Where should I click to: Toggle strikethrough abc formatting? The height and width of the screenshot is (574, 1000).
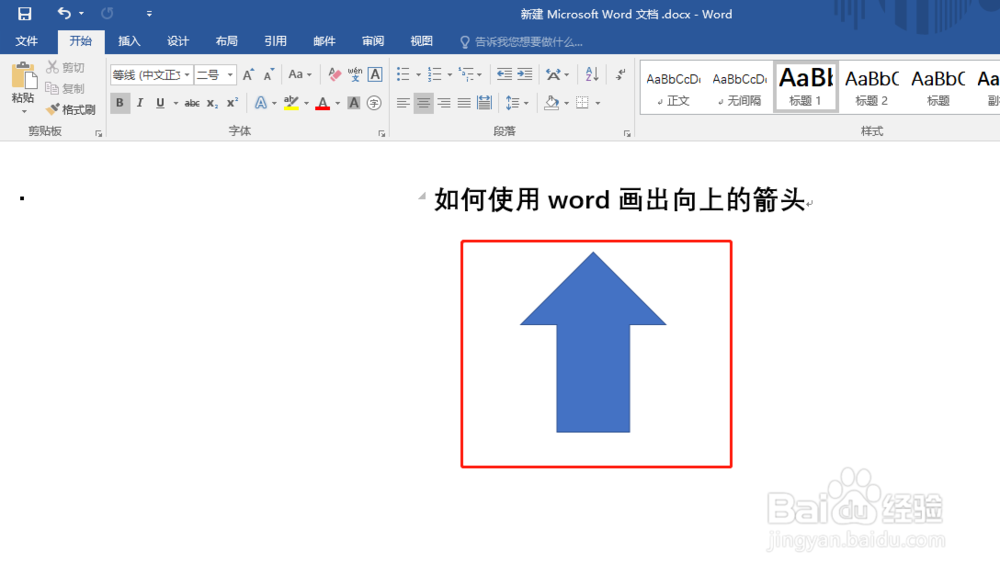[192, 103]
